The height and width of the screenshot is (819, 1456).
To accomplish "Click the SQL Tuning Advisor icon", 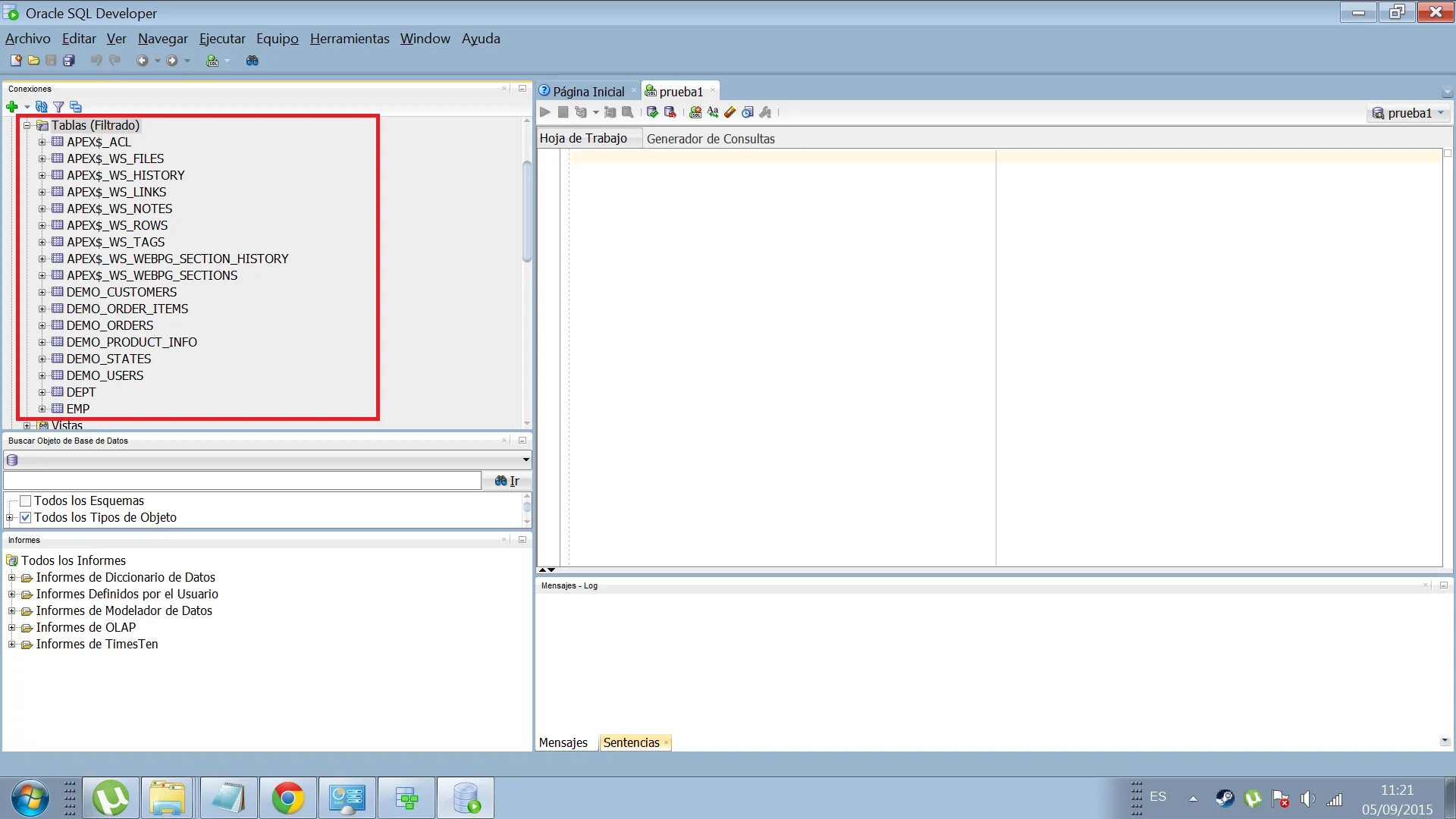I will 628,112.
